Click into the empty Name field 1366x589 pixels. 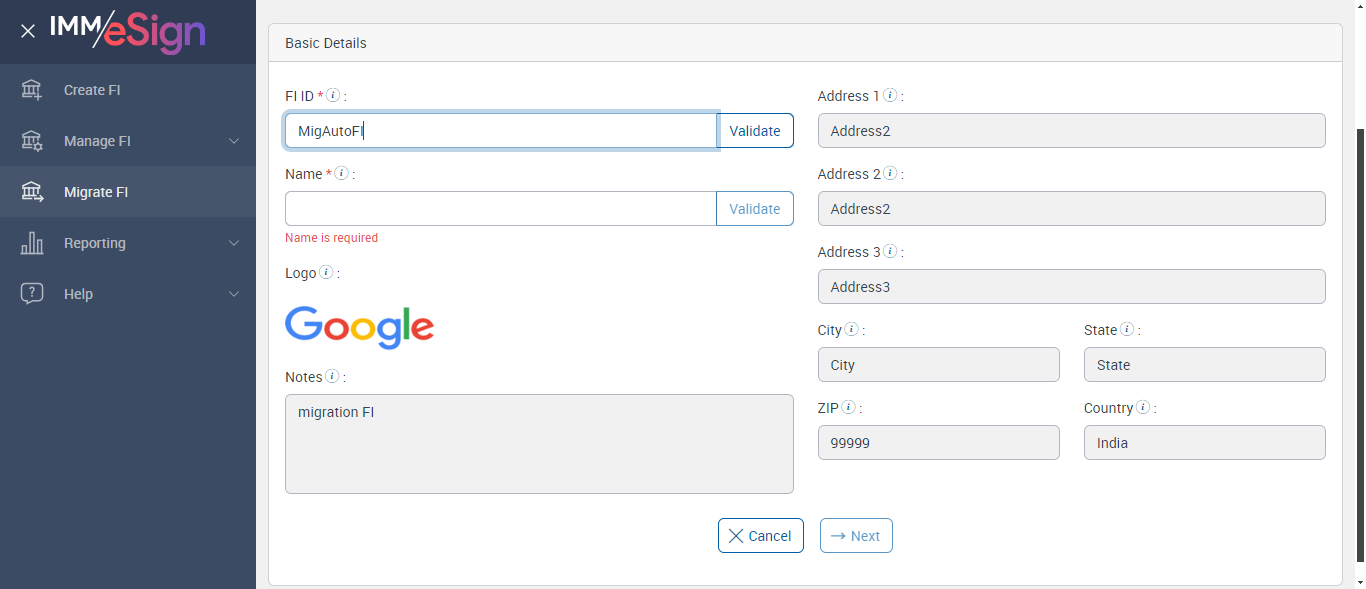[x=500, y=209]
